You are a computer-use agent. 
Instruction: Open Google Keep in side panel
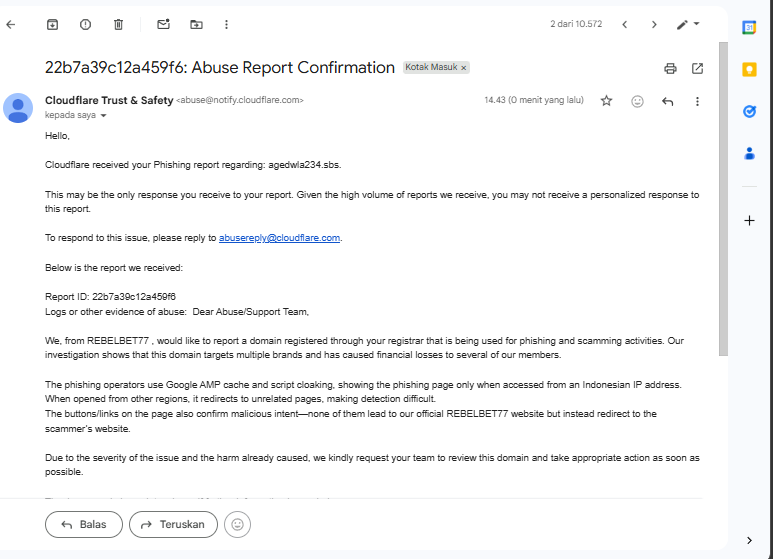tap(749, 69)
